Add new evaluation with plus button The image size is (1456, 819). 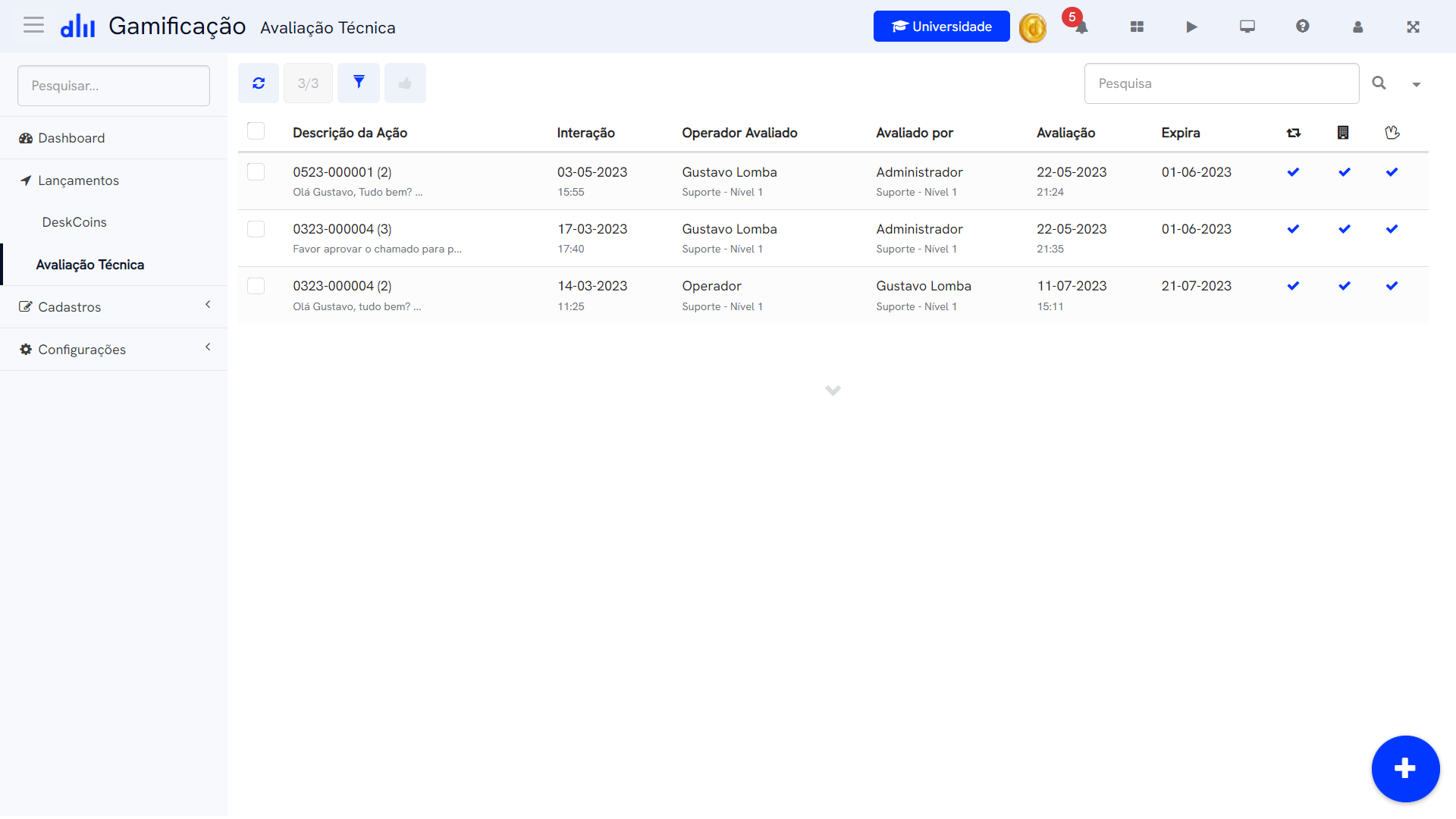(1405, 769)
